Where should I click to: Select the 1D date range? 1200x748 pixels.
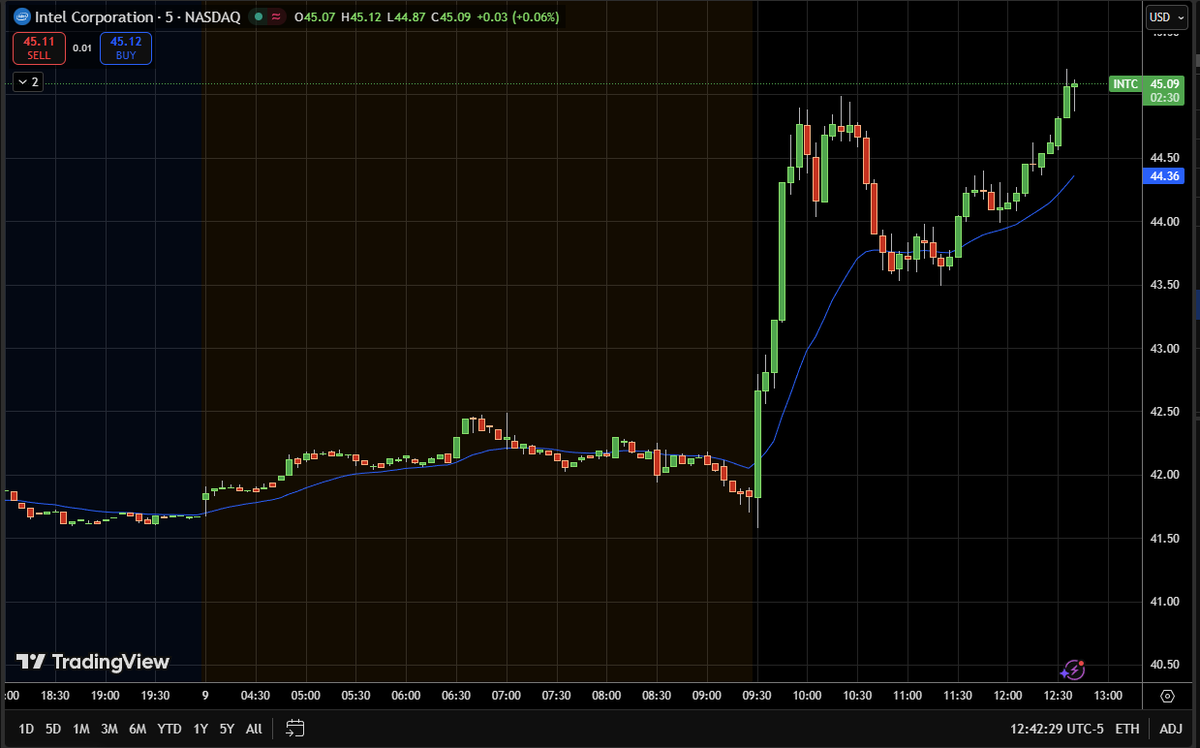(26, 729)
